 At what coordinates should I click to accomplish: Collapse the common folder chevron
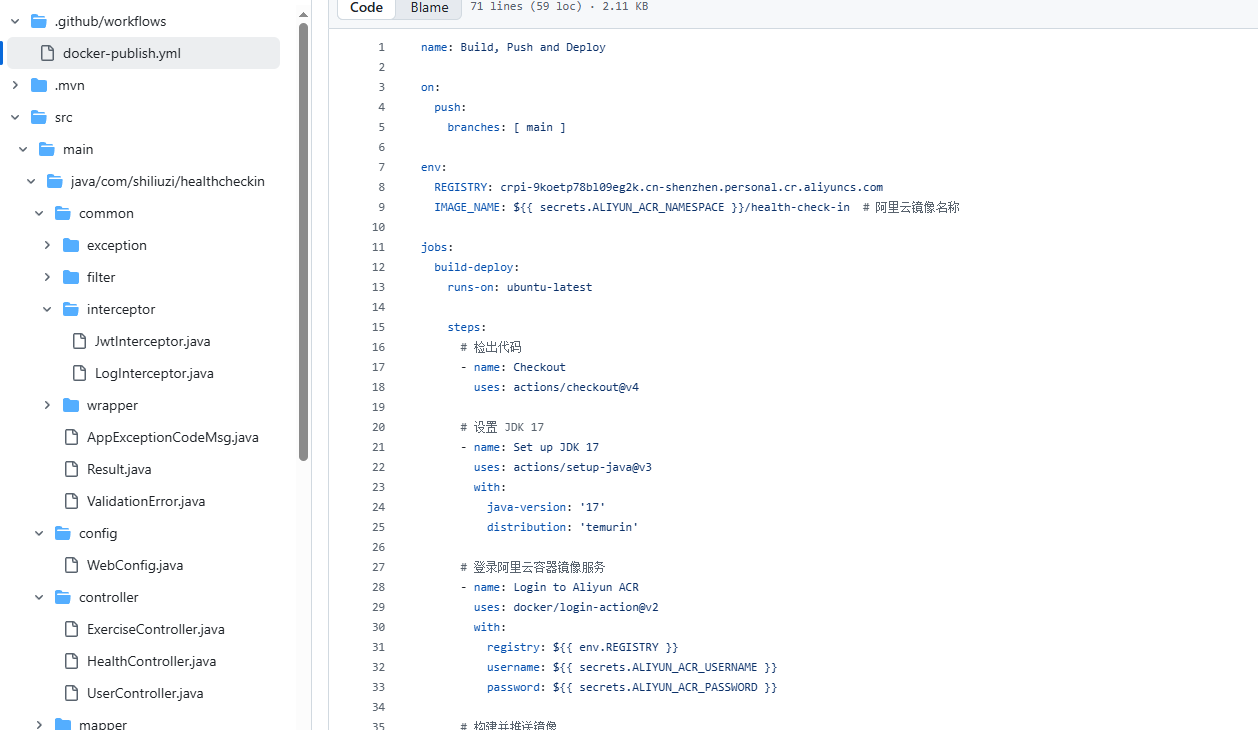tap(39, 213)
